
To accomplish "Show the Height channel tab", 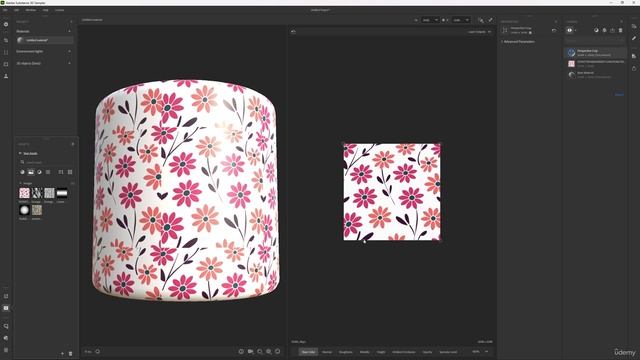I will (381, 352).
